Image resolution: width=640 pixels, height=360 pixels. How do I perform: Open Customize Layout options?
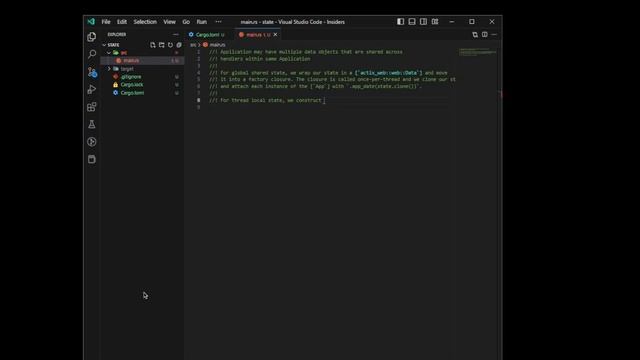coord(435,22)
